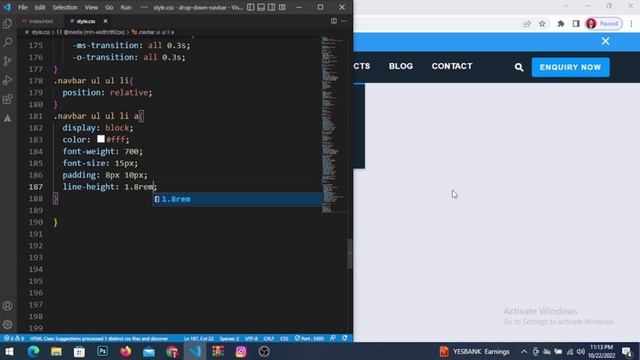Toggle primary side bar layout icon in title bar
This screenshot has width=640, height=360.
click(251, 7)
